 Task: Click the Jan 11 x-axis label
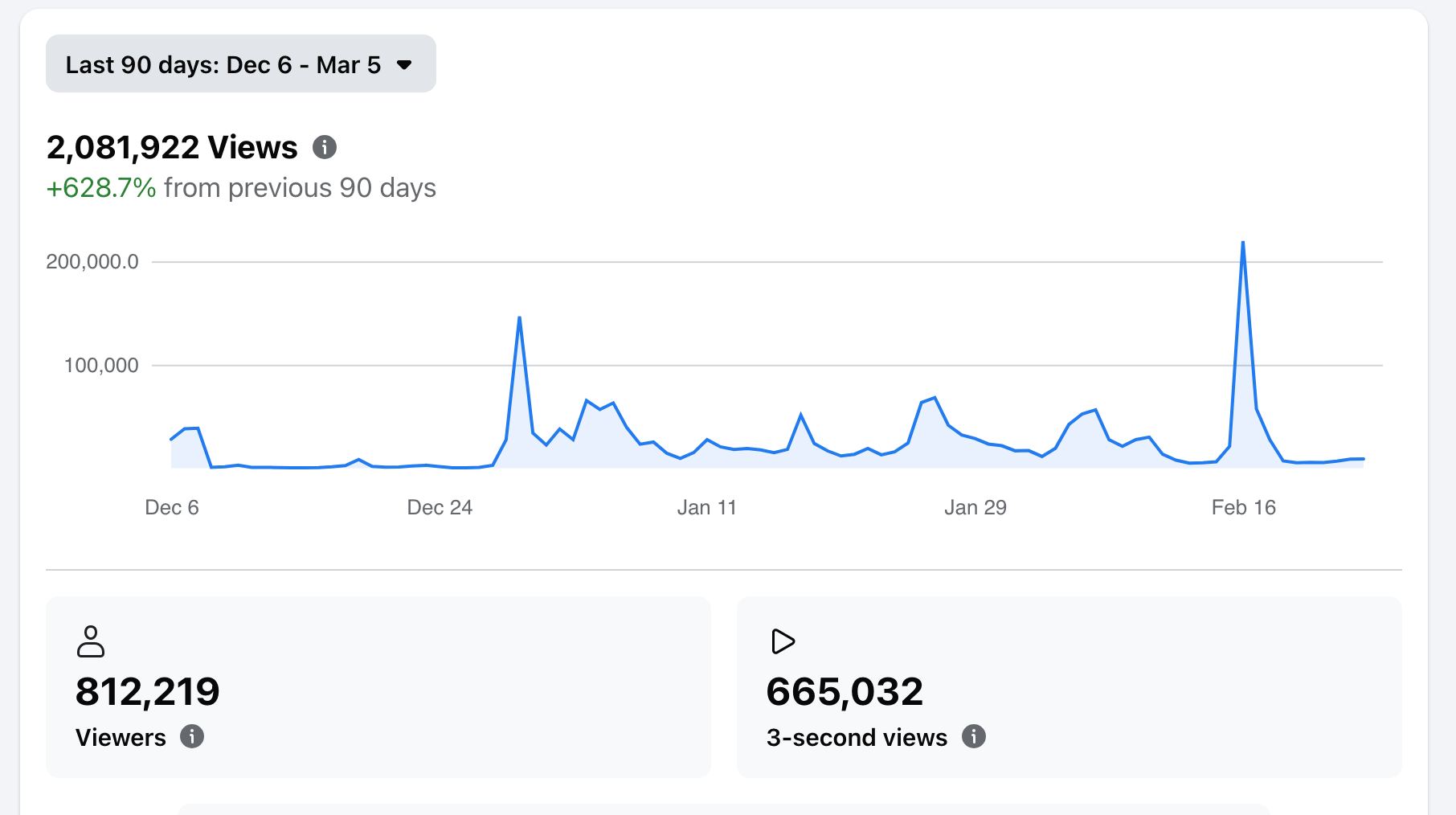point(706,507)
